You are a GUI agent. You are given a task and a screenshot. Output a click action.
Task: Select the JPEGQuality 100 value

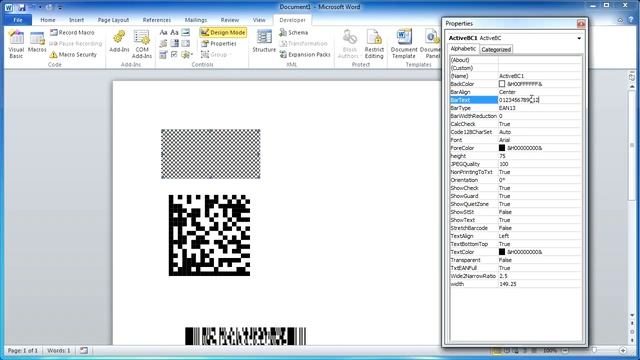pyautogui.click(x=540, y=164)
